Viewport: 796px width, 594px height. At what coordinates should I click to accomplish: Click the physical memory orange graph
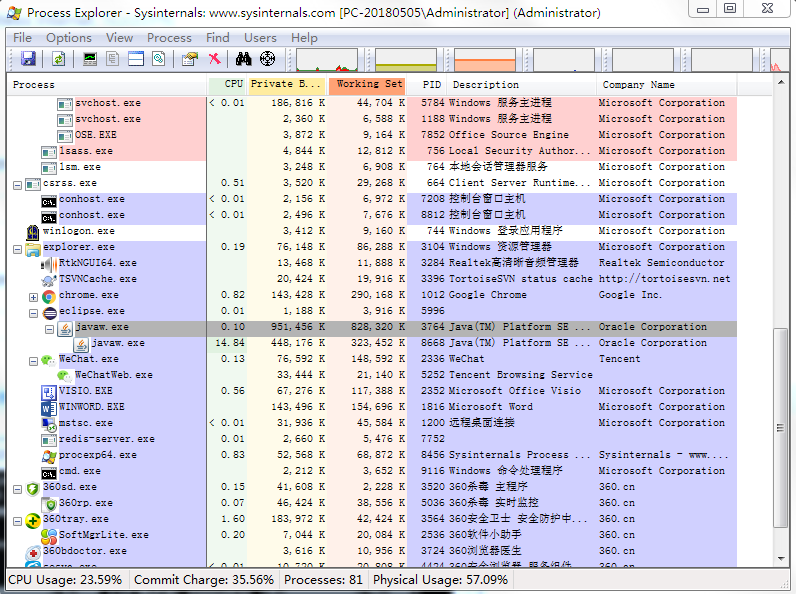(485, 59)
